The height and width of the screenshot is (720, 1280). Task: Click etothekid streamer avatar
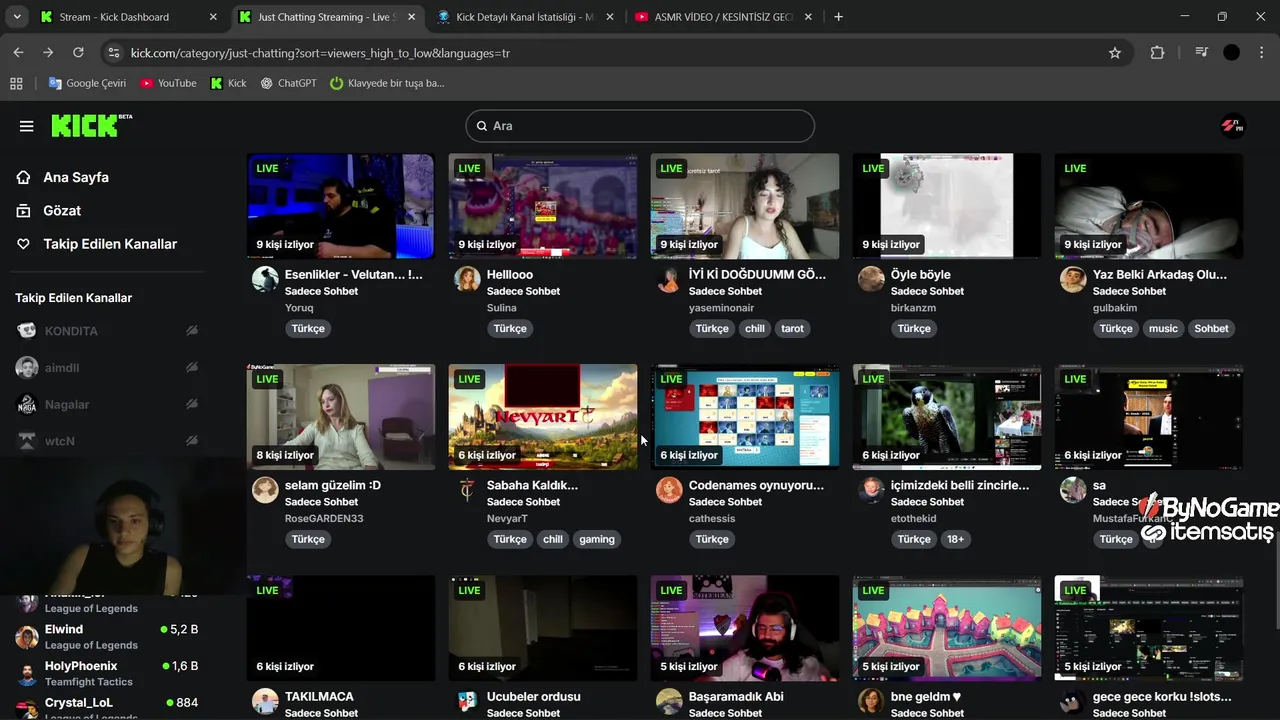pos(871,490)
